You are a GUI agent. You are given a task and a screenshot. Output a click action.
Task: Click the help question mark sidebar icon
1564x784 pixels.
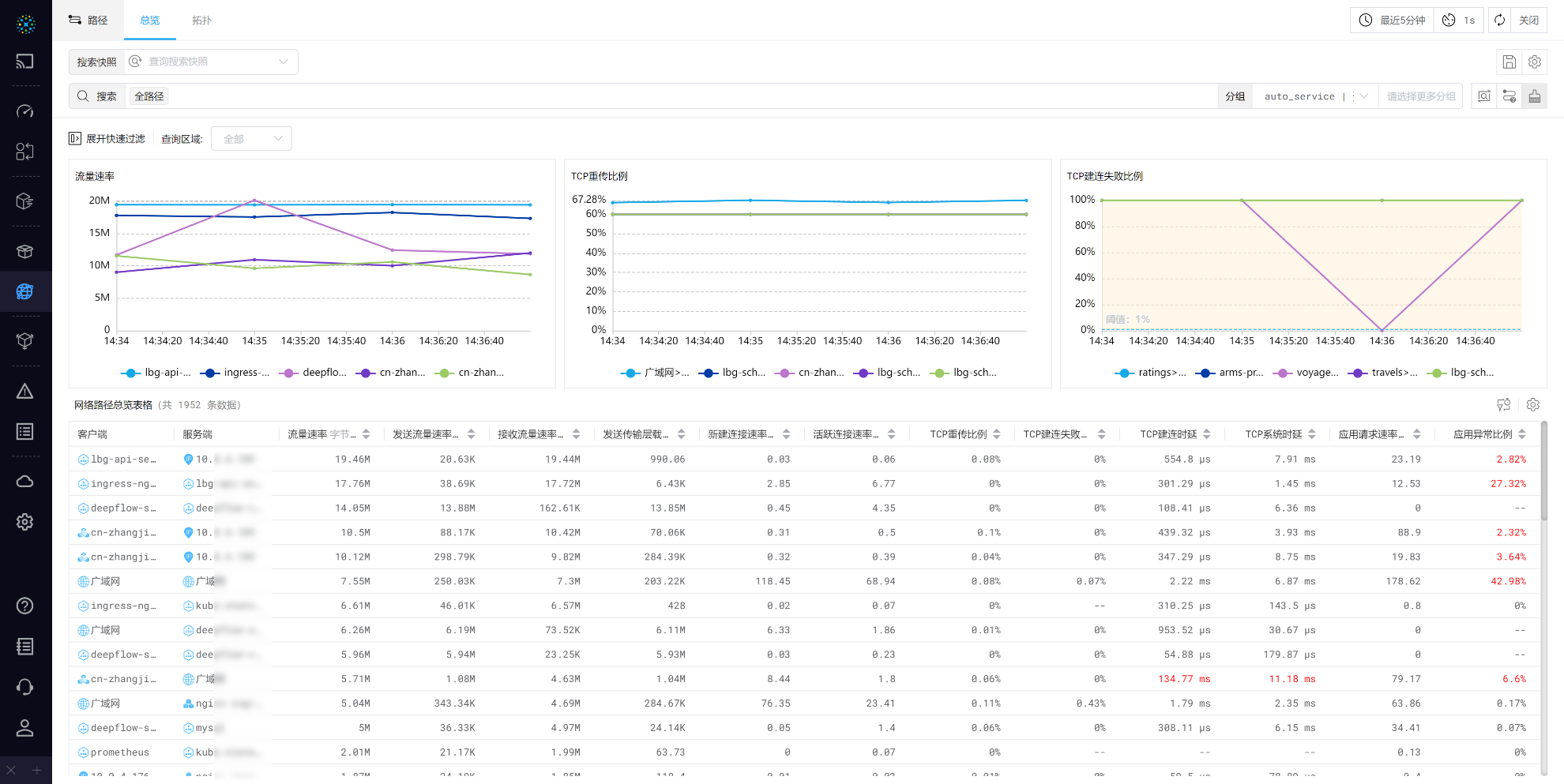coord(25,606)
